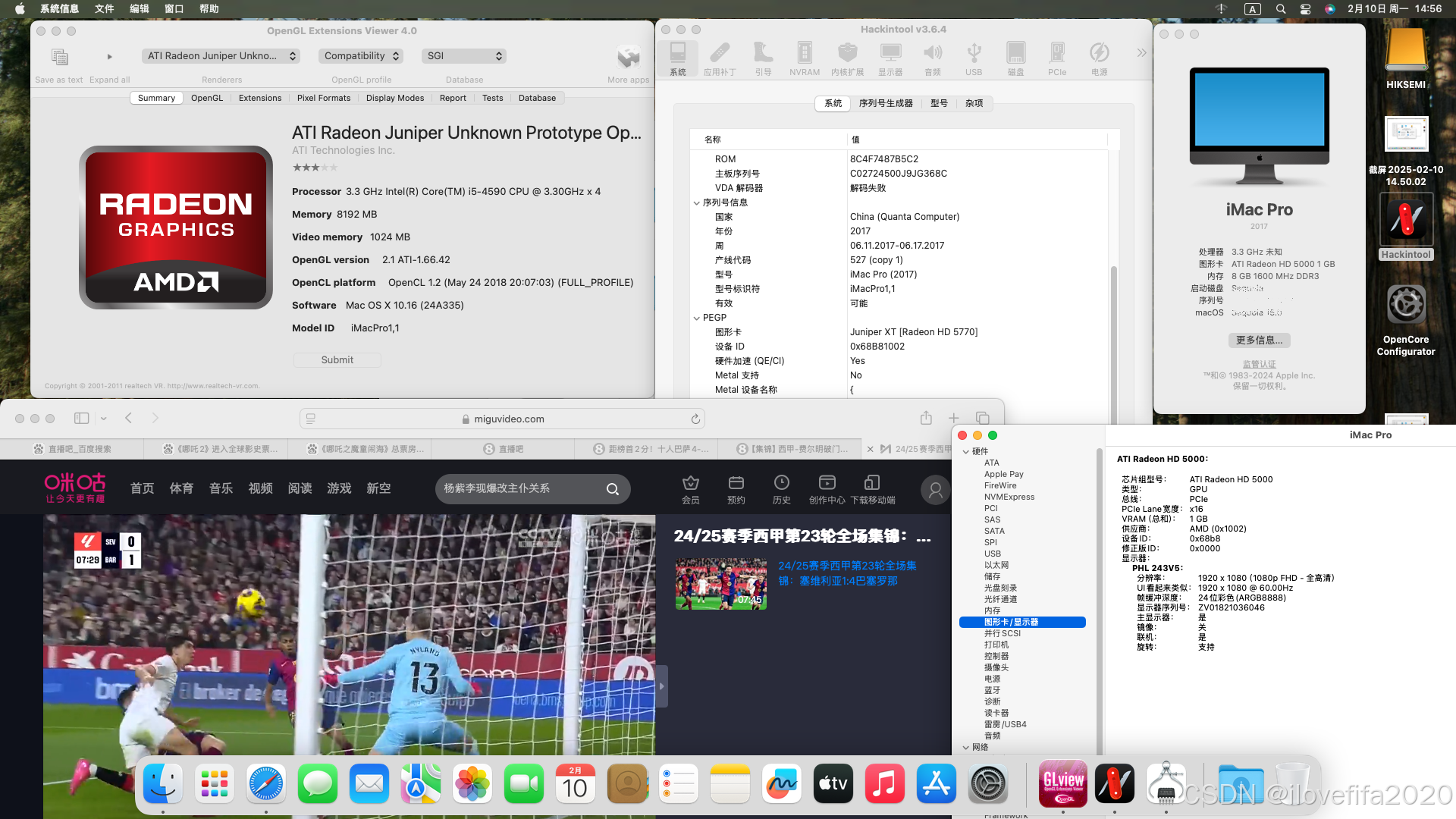
Task: Open the Compatibility OpenGL profile dropdown
Action: [x=360, y=56]
